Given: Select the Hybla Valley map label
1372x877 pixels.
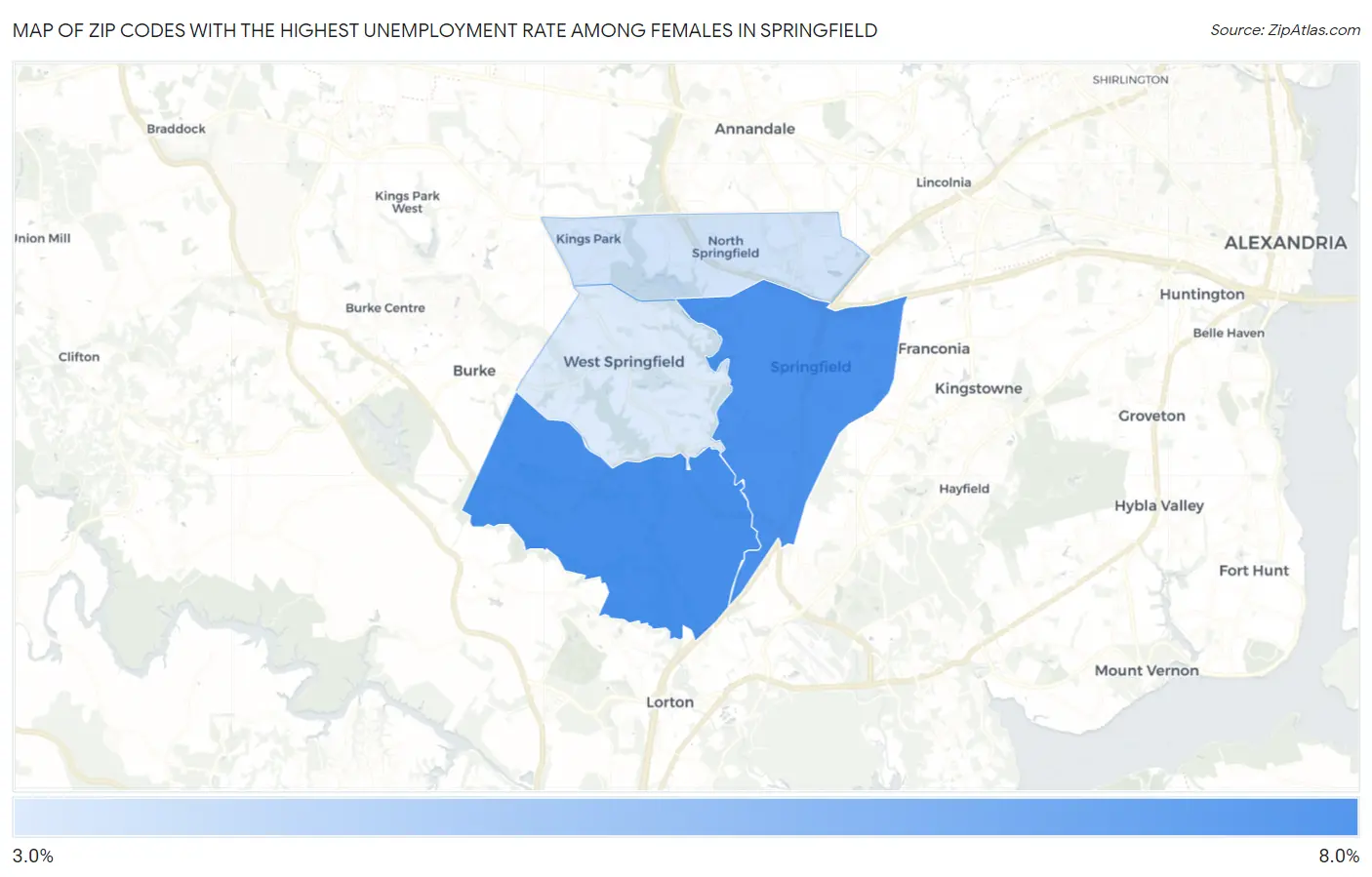Looking at the screenshot, I should tap(1159, 505).
